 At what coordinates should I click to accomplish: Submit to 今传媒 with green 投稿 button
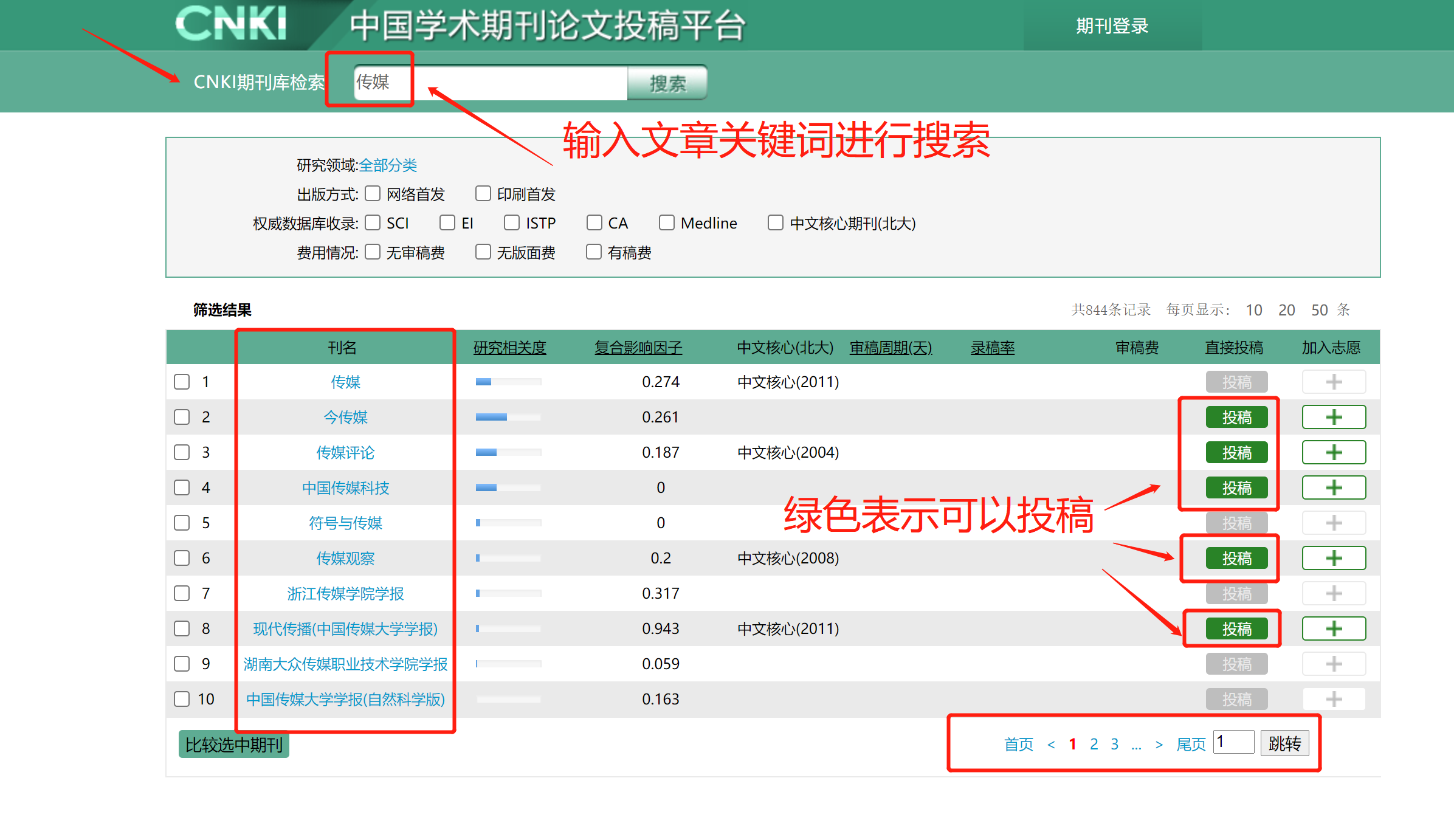(1237, 418)
